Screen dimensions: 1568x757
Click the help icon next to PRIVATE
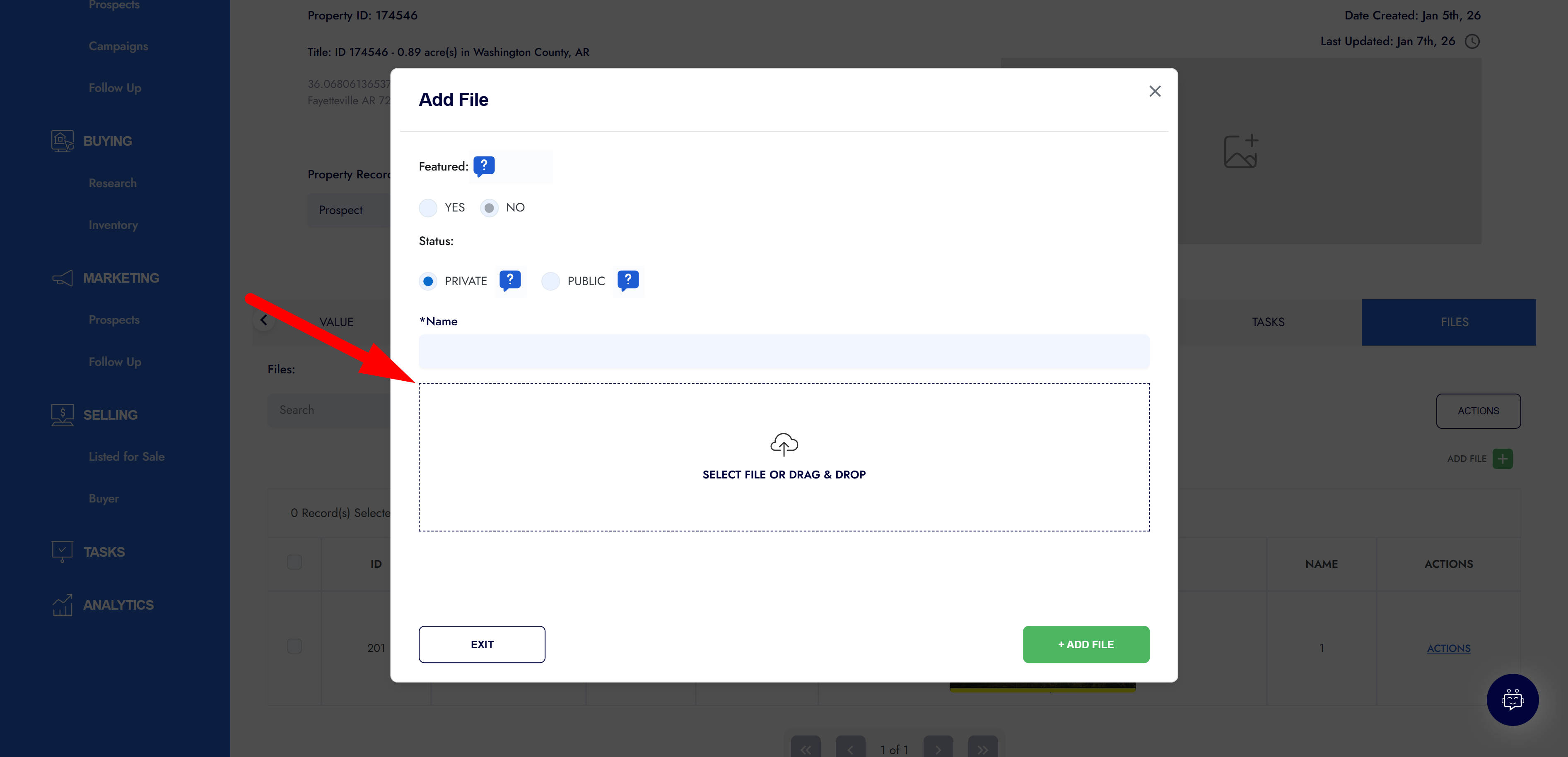point(510,280)
